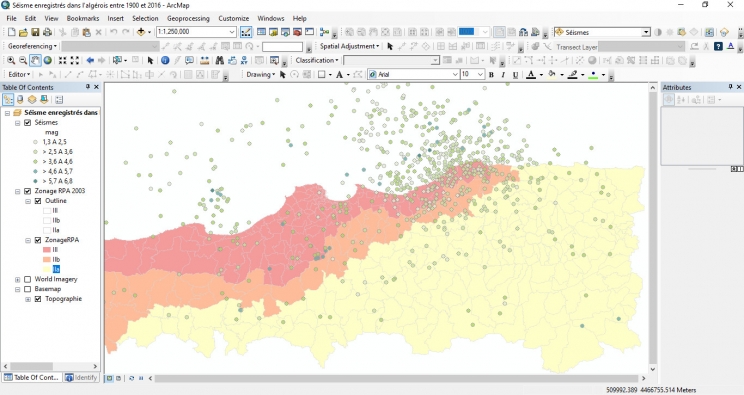Select the Pan hand tool

[x=36, y=60]
